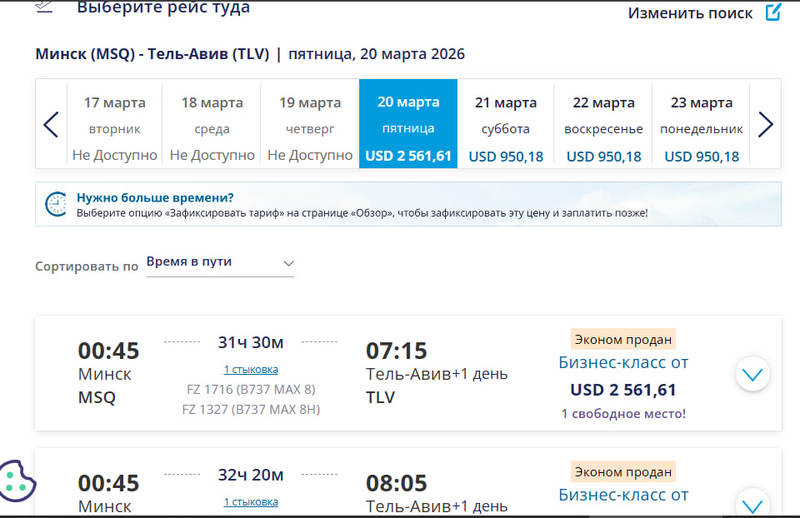Expand the 32h 20m flight details chevron

pos(752,502)
